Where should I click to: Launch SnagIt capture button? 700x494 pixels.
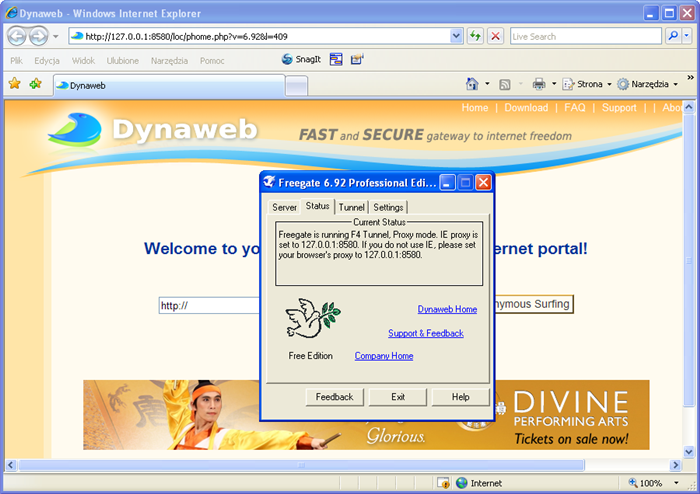[302, 59]
